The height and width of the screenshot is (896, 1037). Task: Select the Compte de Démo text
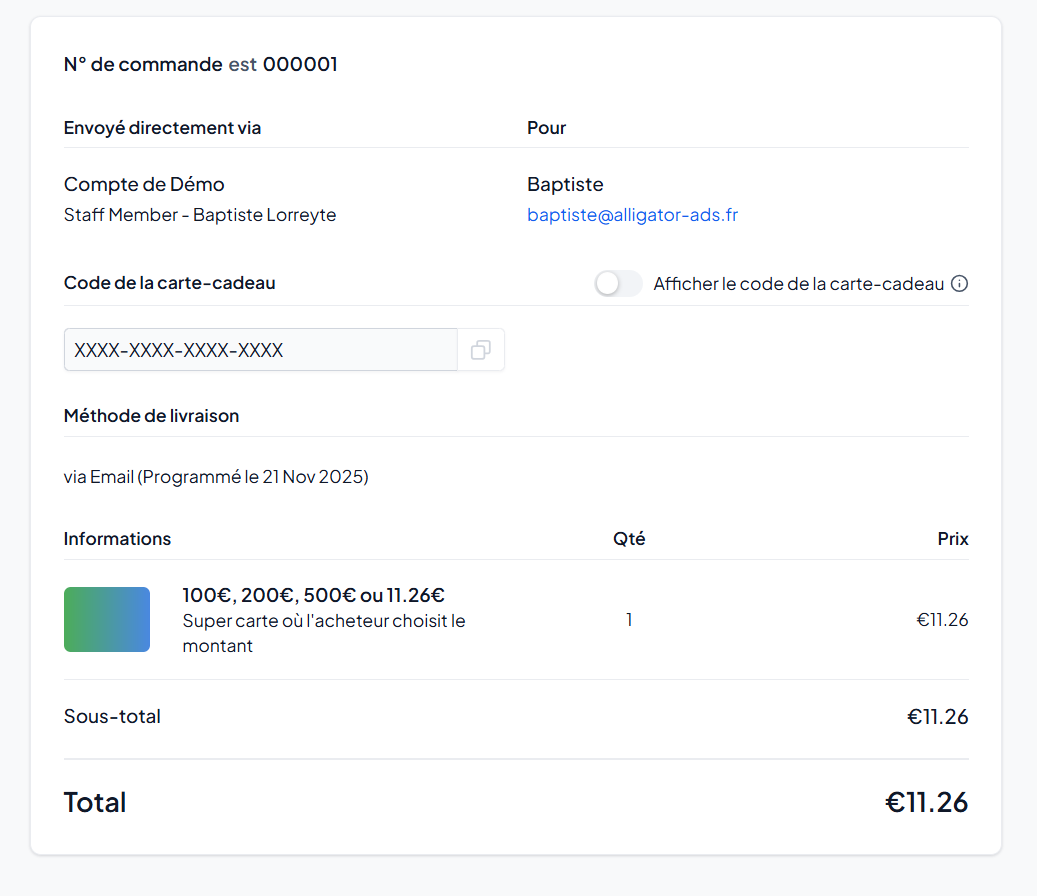point(144,184)
